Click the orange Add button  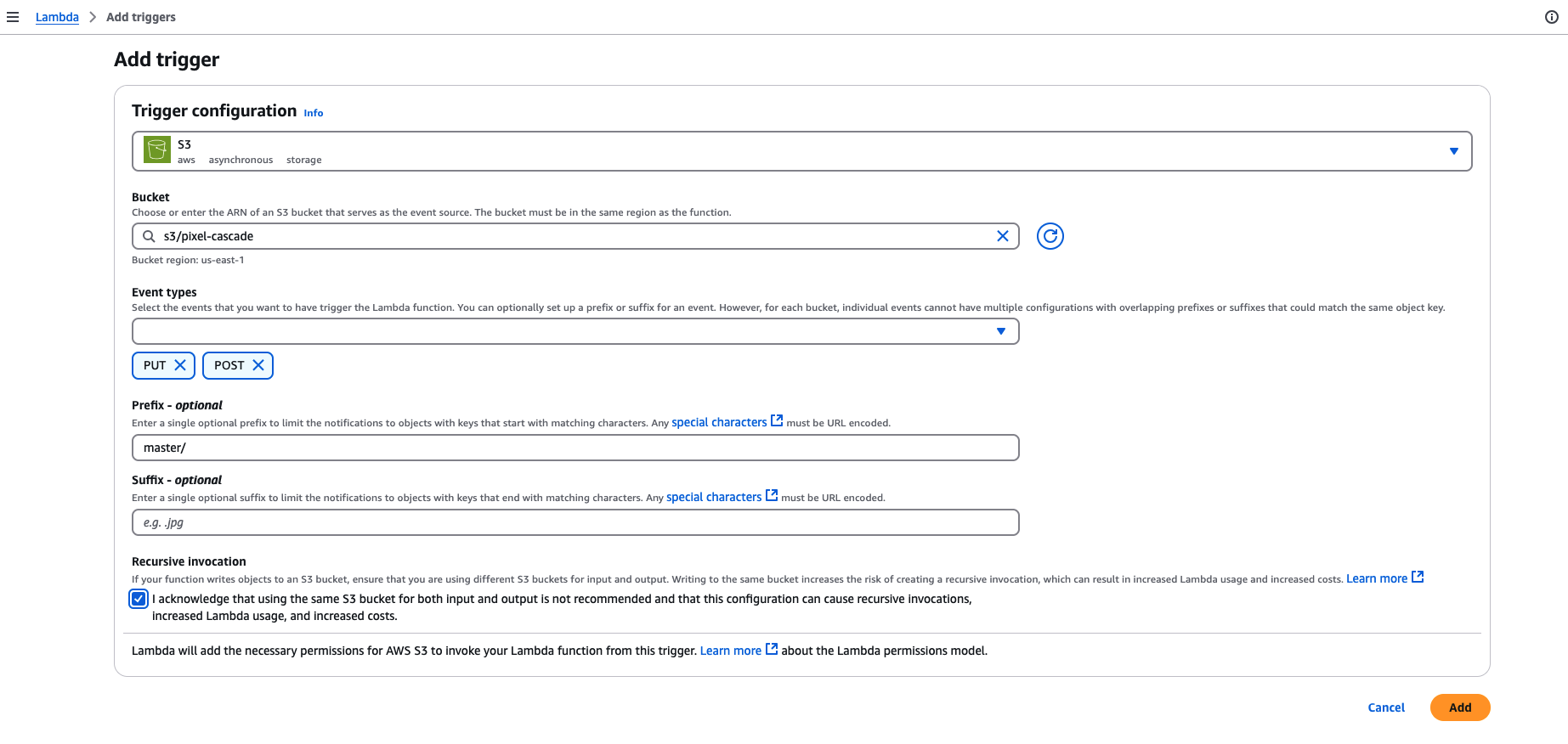pyautogui.click(x=1460, y=707)
